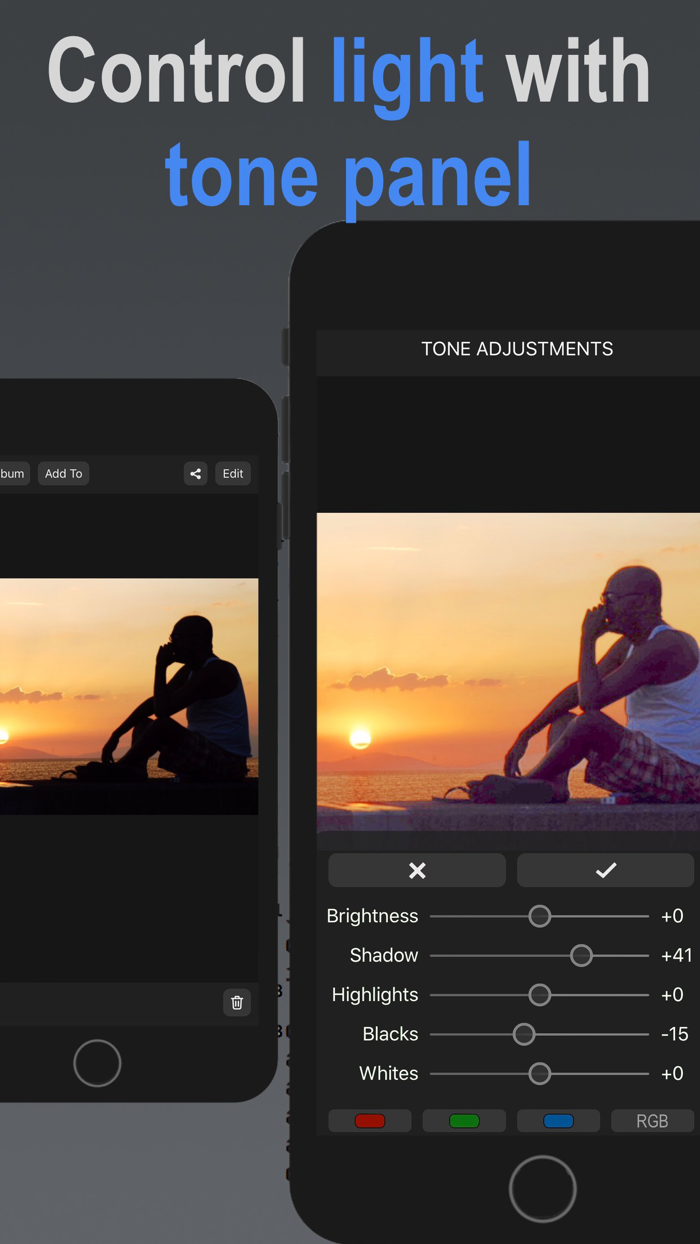Click the TONE ADJUSTMENTS title
Screen dimensions: 700x1244
[517, 349]
